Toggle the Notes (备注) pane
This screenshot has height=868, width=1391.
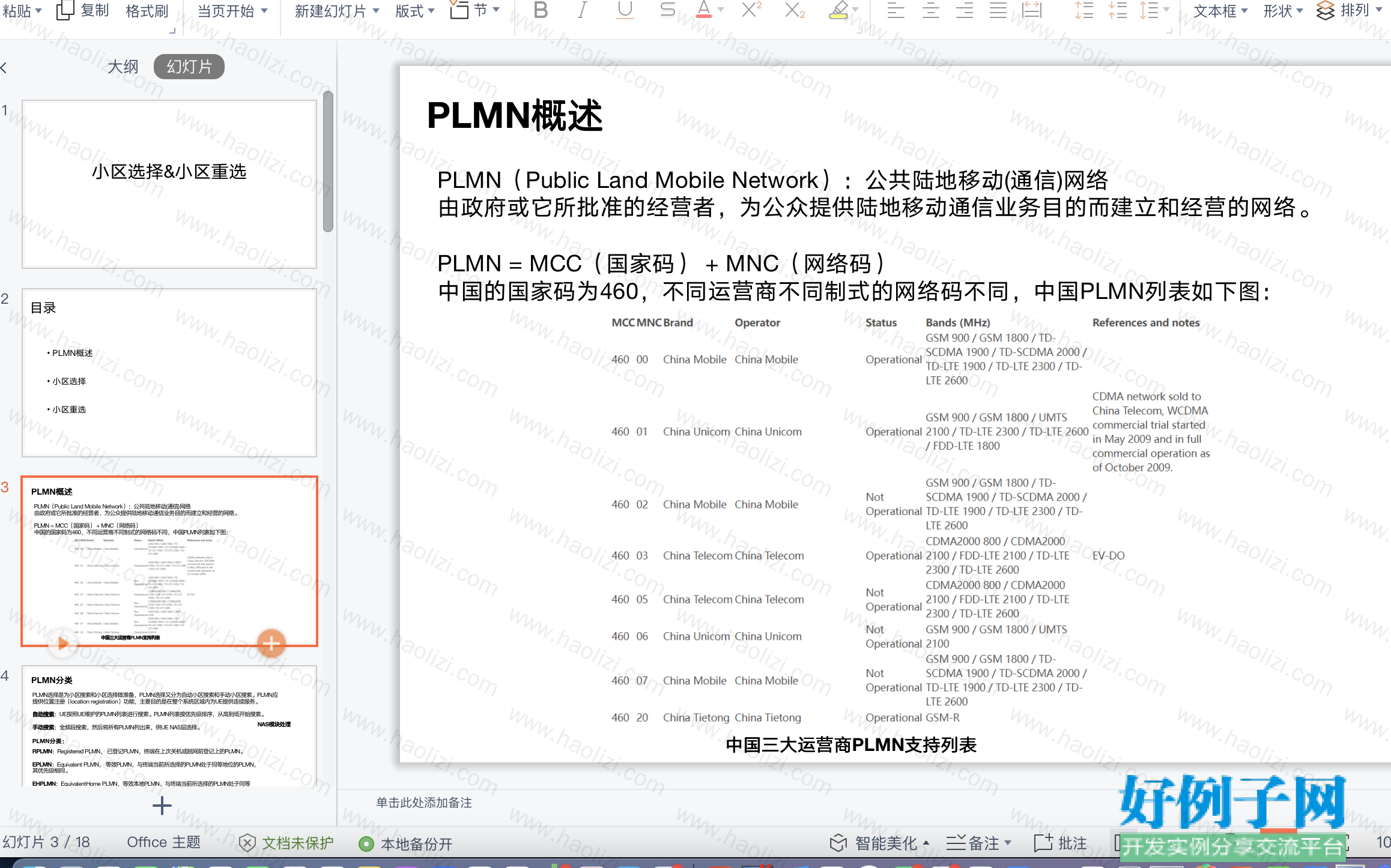click(979, 843)
